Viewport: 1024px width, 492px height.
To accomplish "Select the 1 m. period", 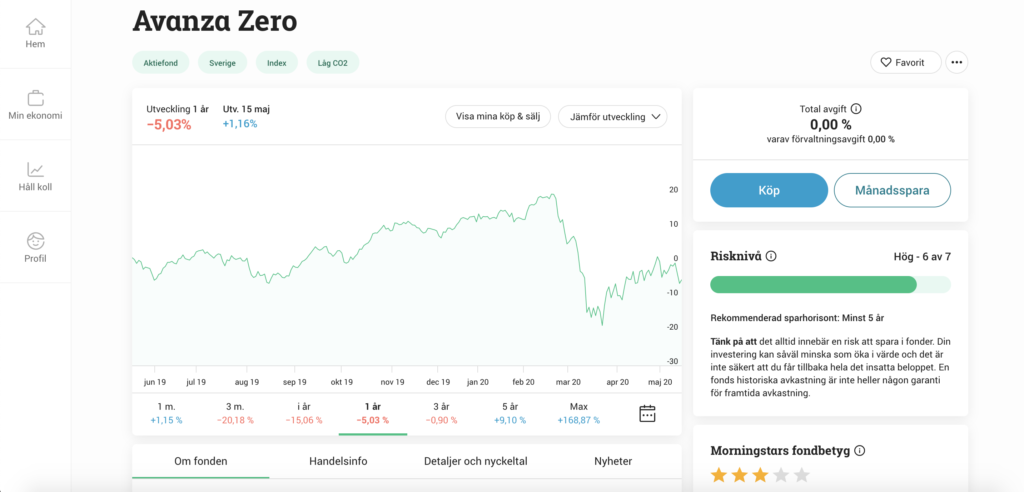I will coord(167,414).
